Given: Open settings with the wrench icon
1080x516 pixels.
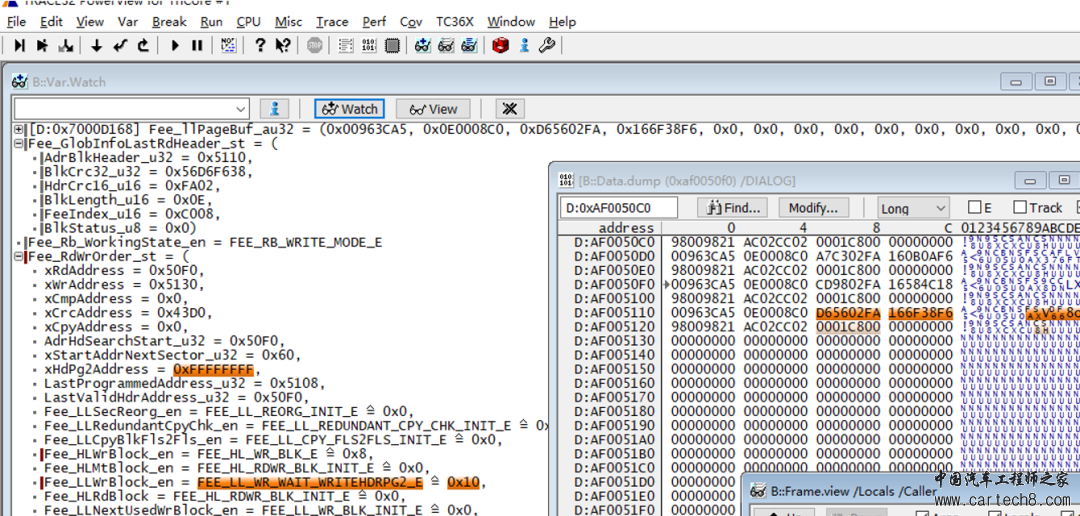Looking at the screenshot, I should [547, 45].
